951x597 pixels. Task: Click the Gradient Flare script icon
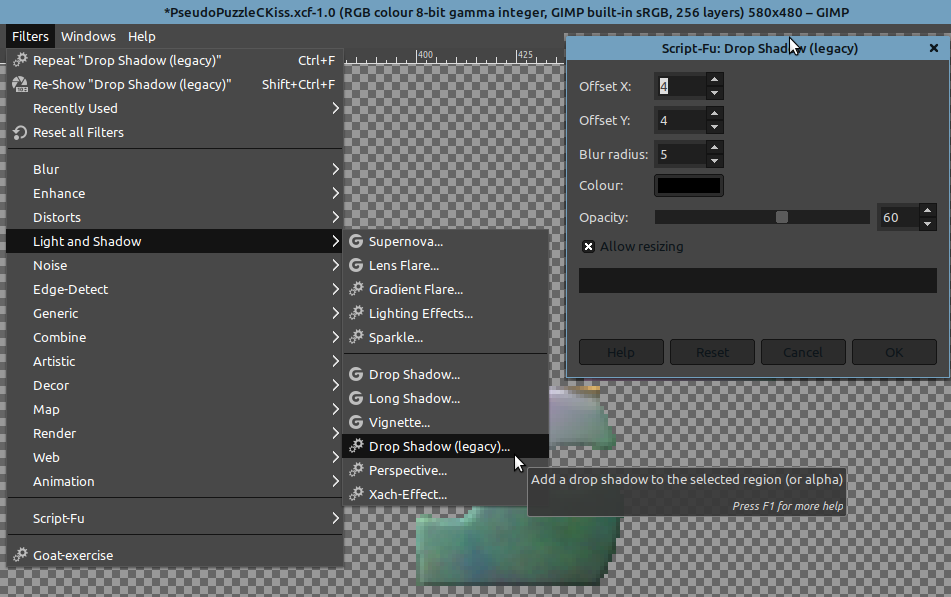pyautogui.click(x=355, y=289)
